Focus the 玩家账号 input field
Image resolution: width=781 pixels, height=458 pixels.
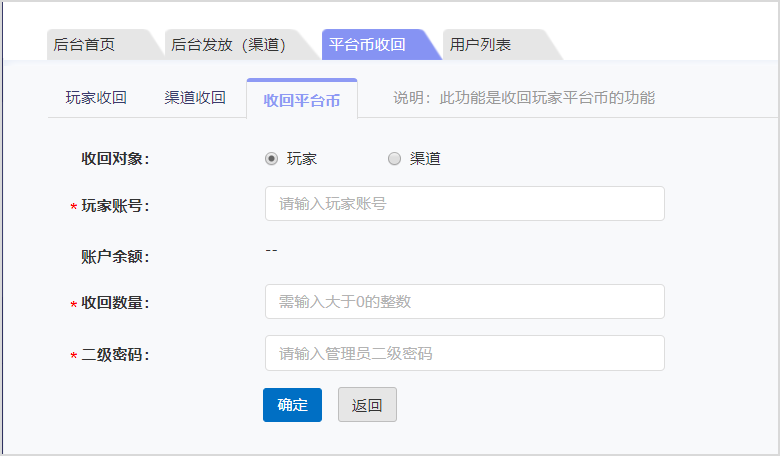tap(465, 204)
